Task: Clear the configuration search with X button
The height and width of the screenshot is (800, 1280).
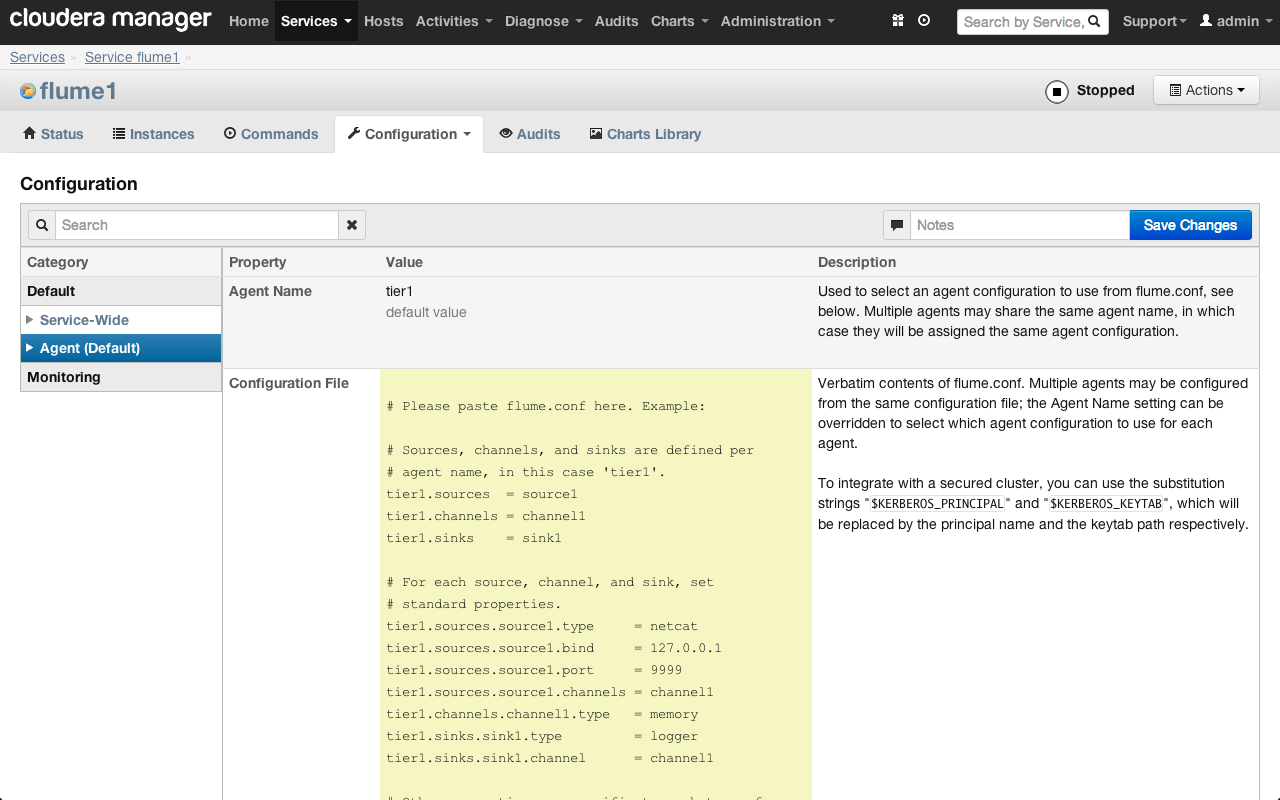Action: (x=352, y=225)
